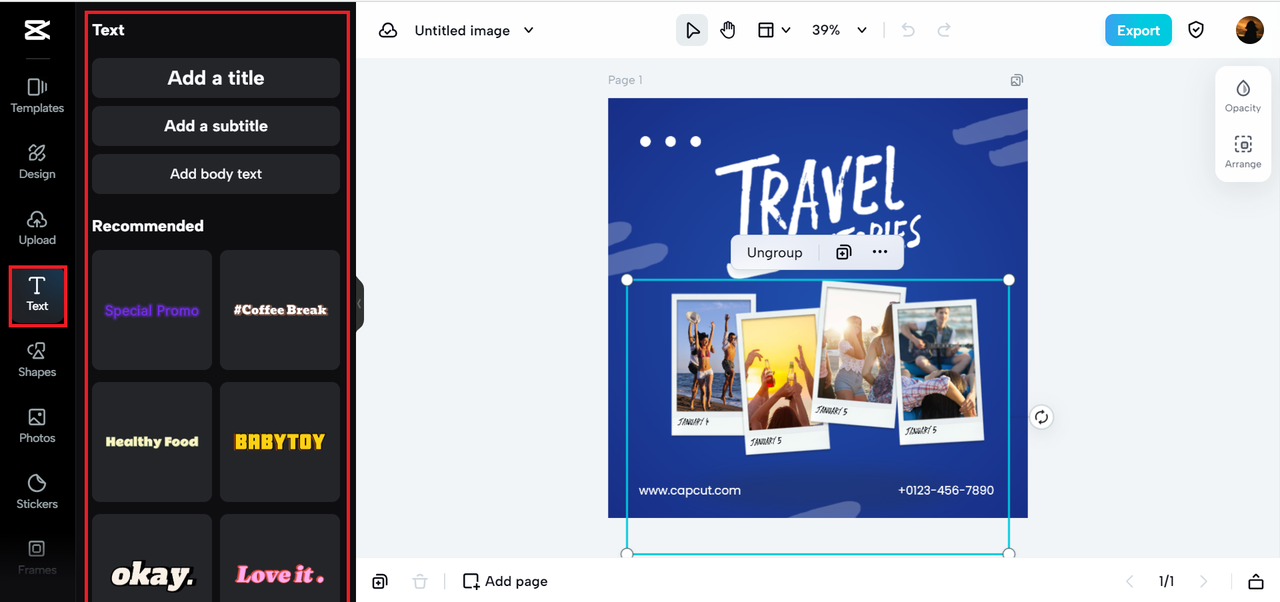
Task: Redo the last action
Action: click(944, 30)
